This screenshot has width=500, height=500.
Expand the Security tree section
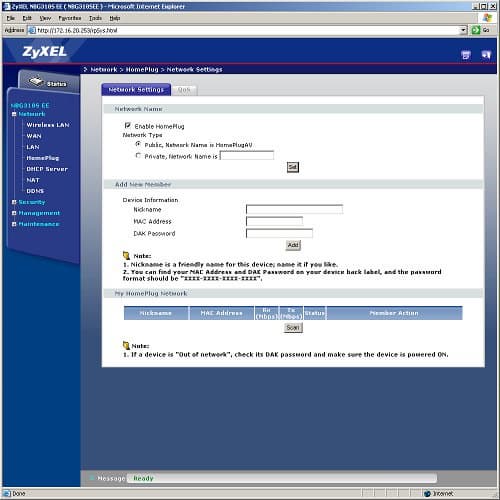point(14,202)
